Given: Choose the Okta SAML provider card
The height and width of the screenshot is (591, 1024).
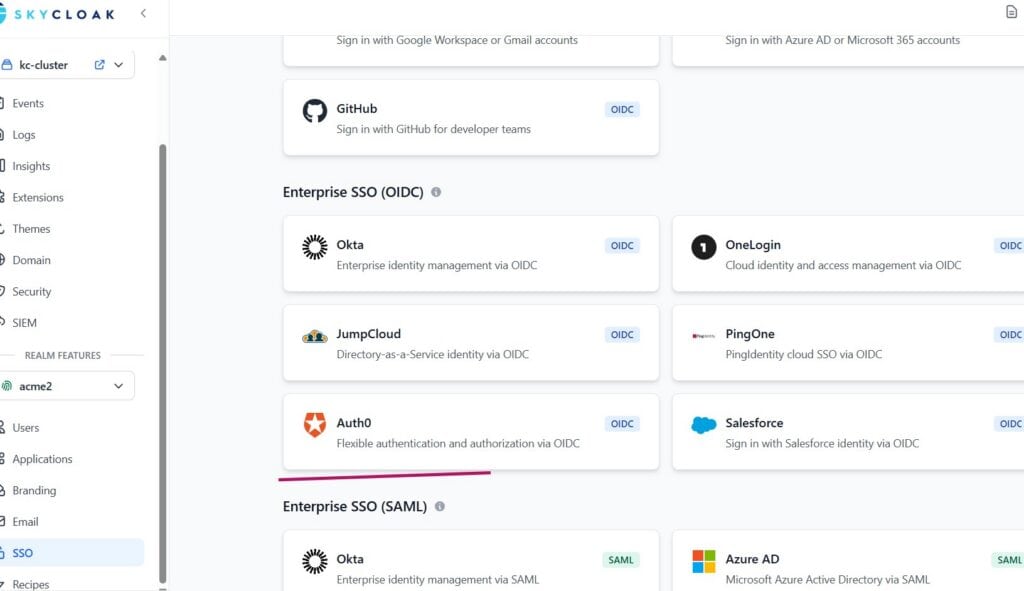Looking at the screenshot, I should 470,567.
